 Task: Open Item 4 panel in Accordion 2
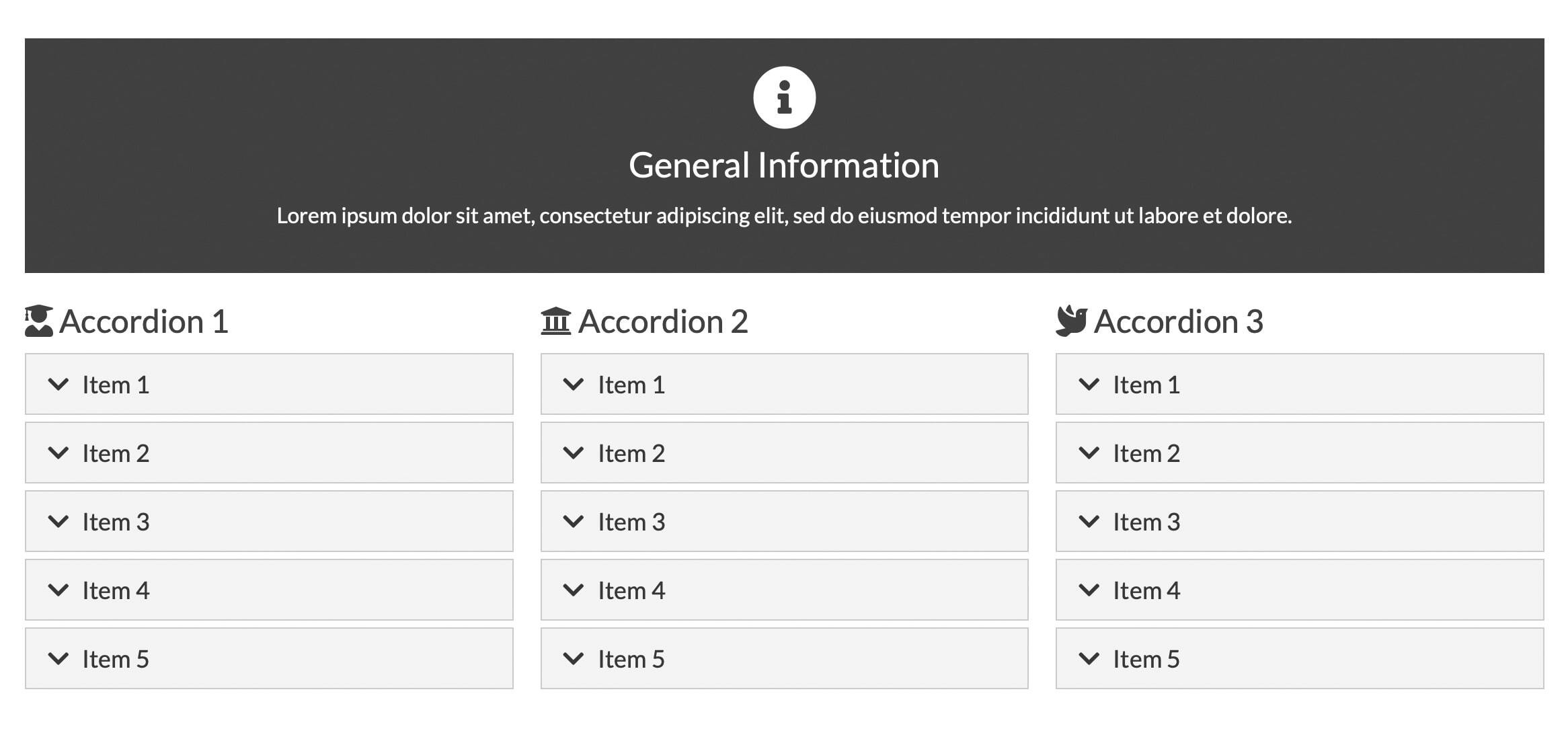[x=784, y=590]
